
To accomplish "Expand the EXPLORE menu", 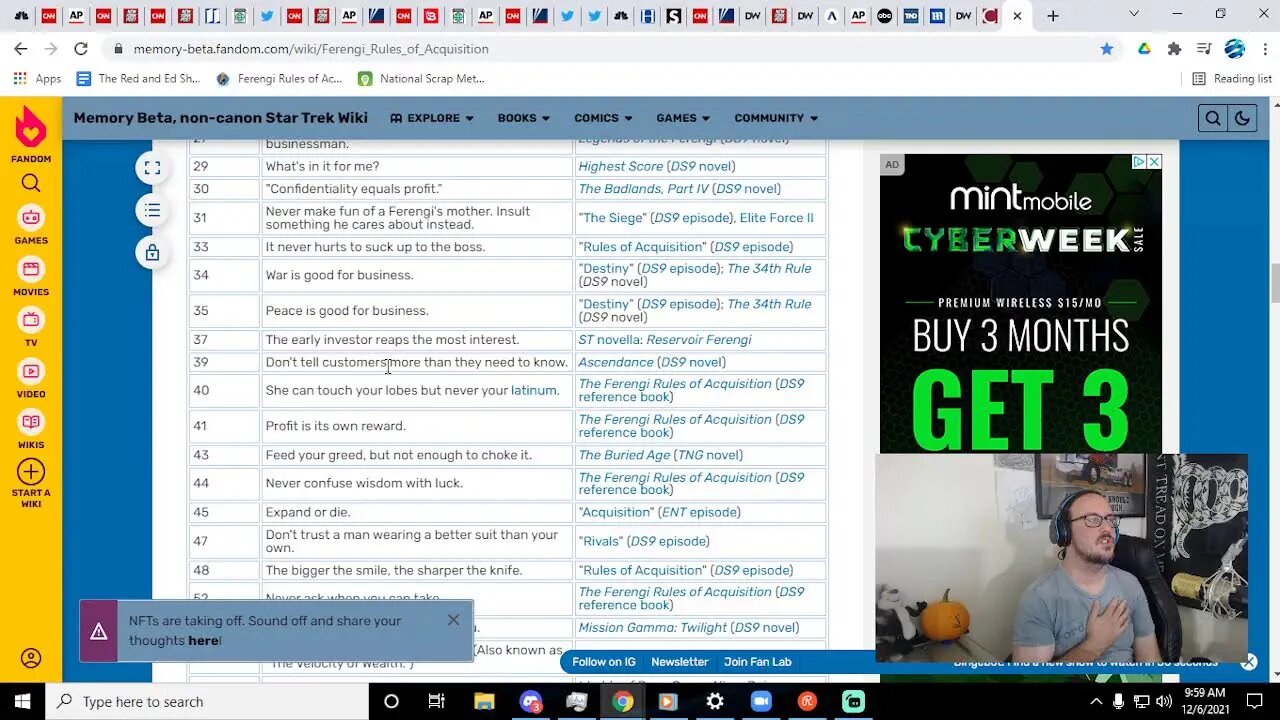I will (x=432, y=118).
